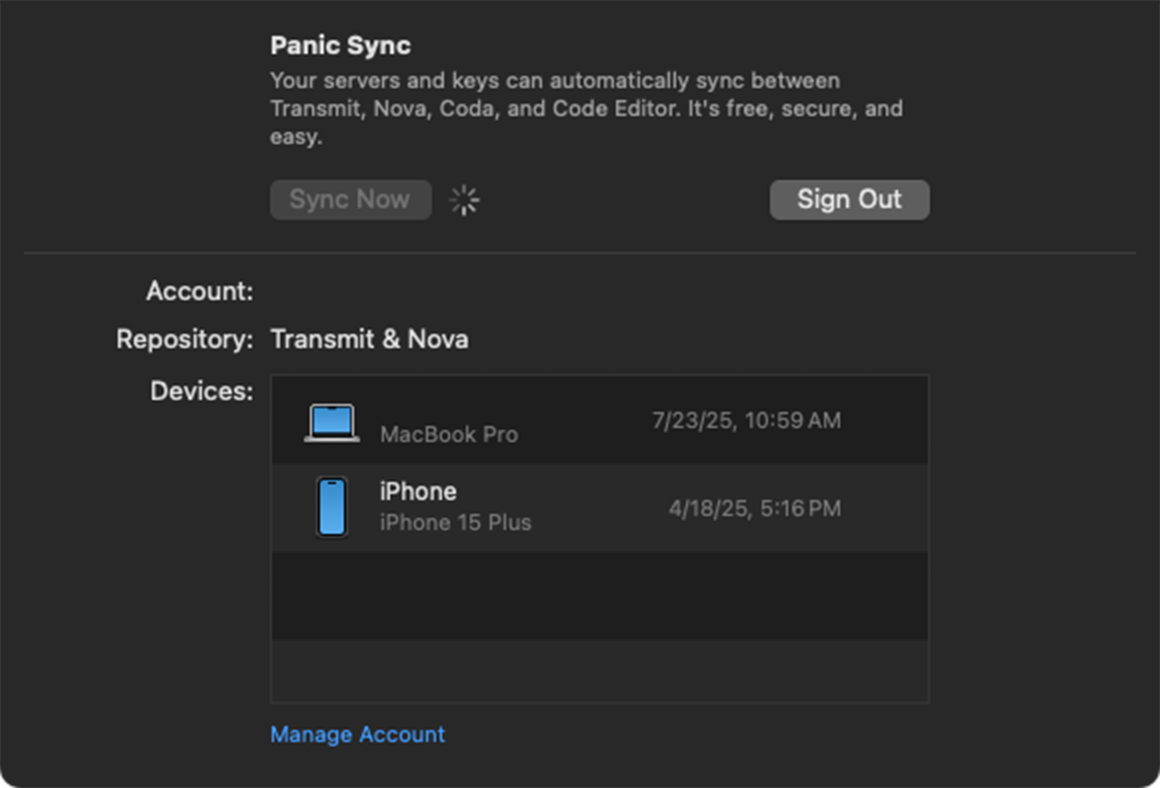1160x788 pixels.
Task: Click the 7/23/25, 10:59 AM timestamp
Action: point(746,420)
